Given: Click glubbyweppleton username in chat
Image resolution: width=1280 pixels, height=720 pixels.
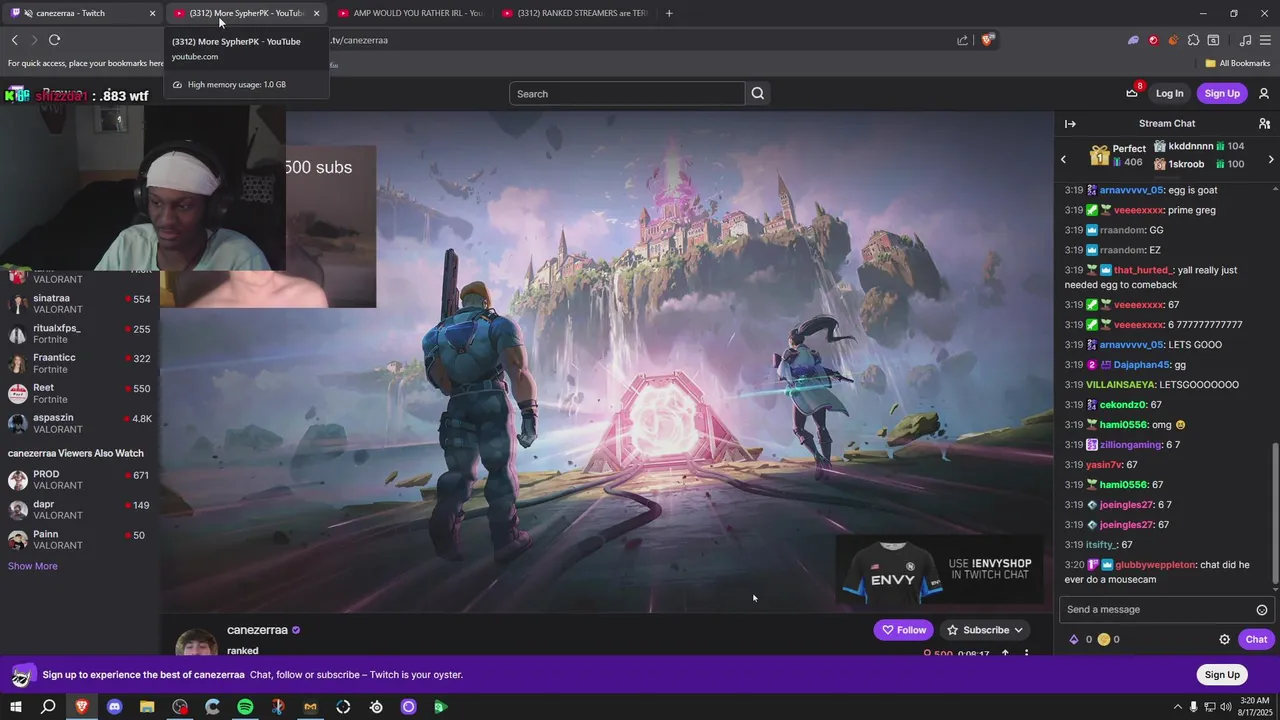Looking at the screenshot, I should (x=1155, y=565).
